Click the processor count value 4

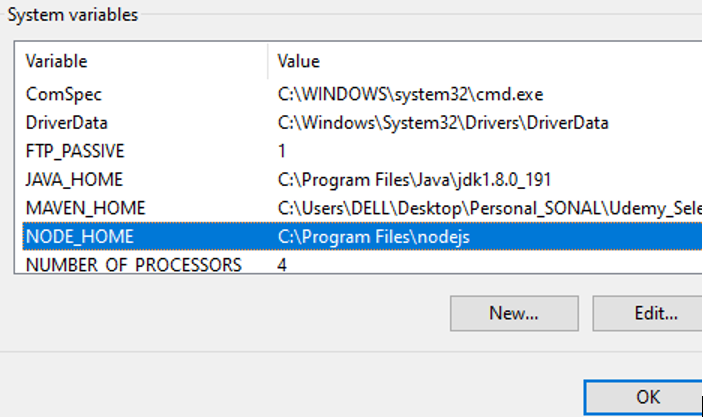click(282, 265)
